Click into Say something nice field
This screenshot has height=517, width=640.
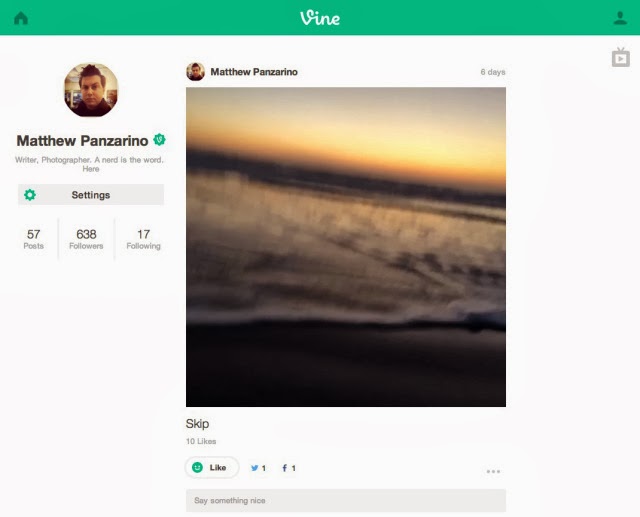click(x=346, y=500)
